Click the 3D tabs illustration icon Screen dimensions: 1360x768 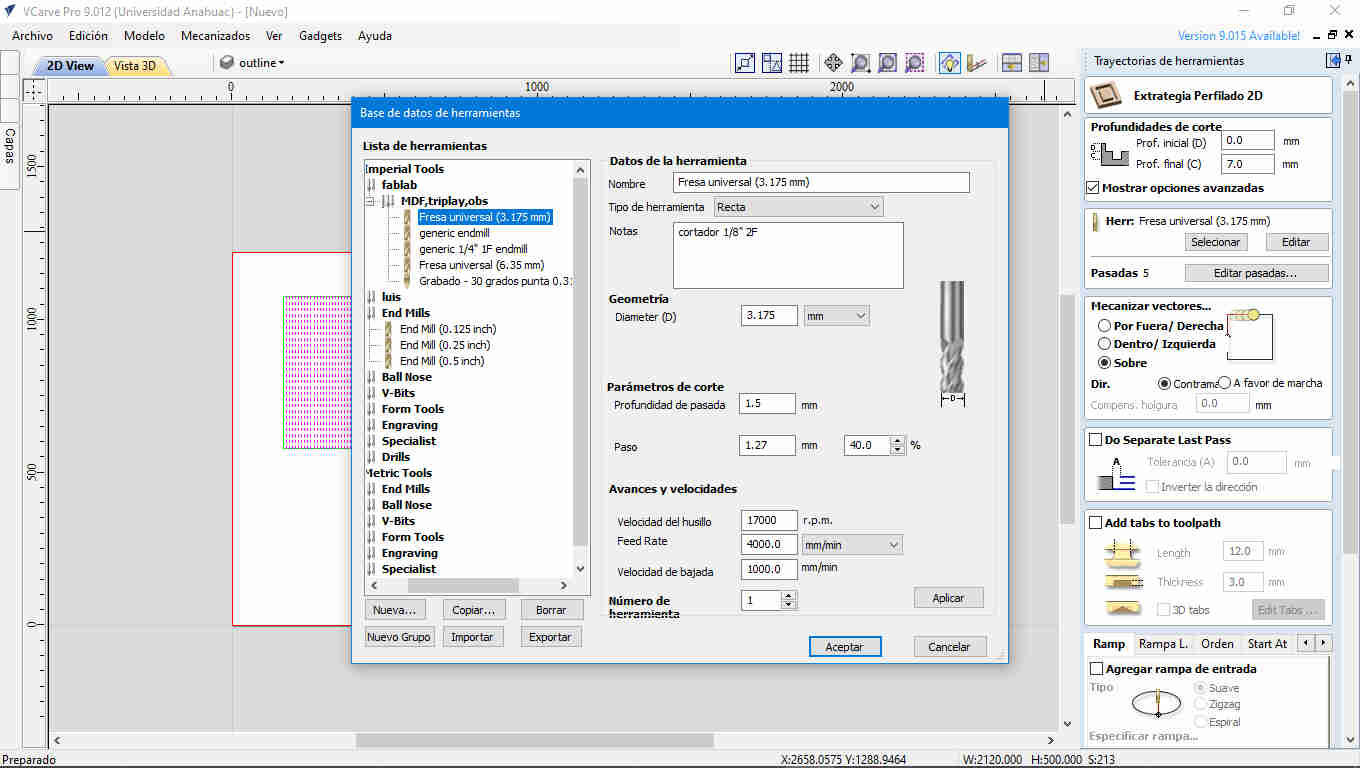pos(1121,608)
